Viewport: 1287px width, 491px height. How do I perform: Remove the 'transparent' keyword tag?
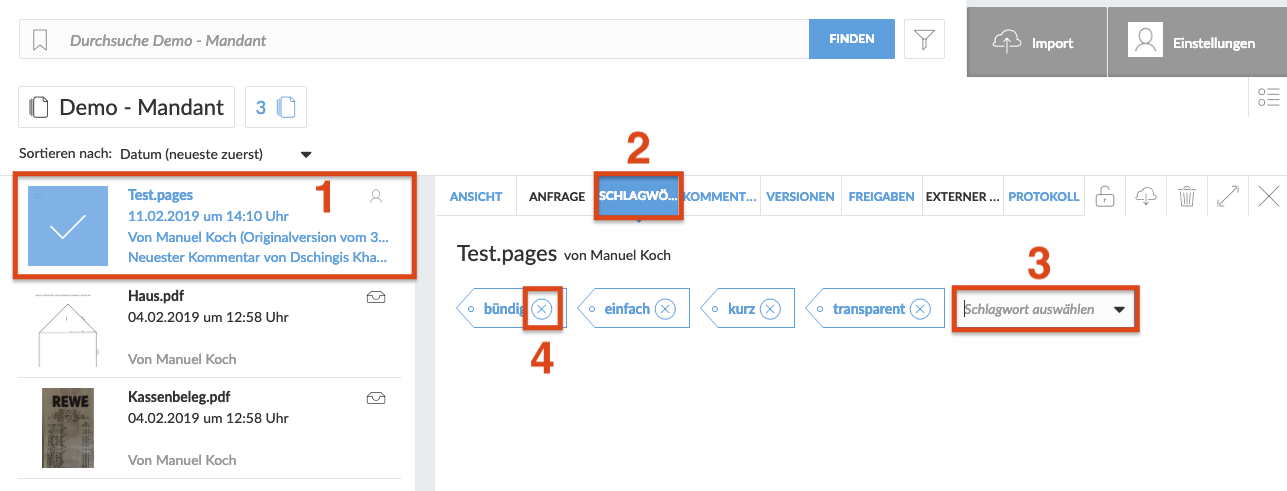pos(922,309)
